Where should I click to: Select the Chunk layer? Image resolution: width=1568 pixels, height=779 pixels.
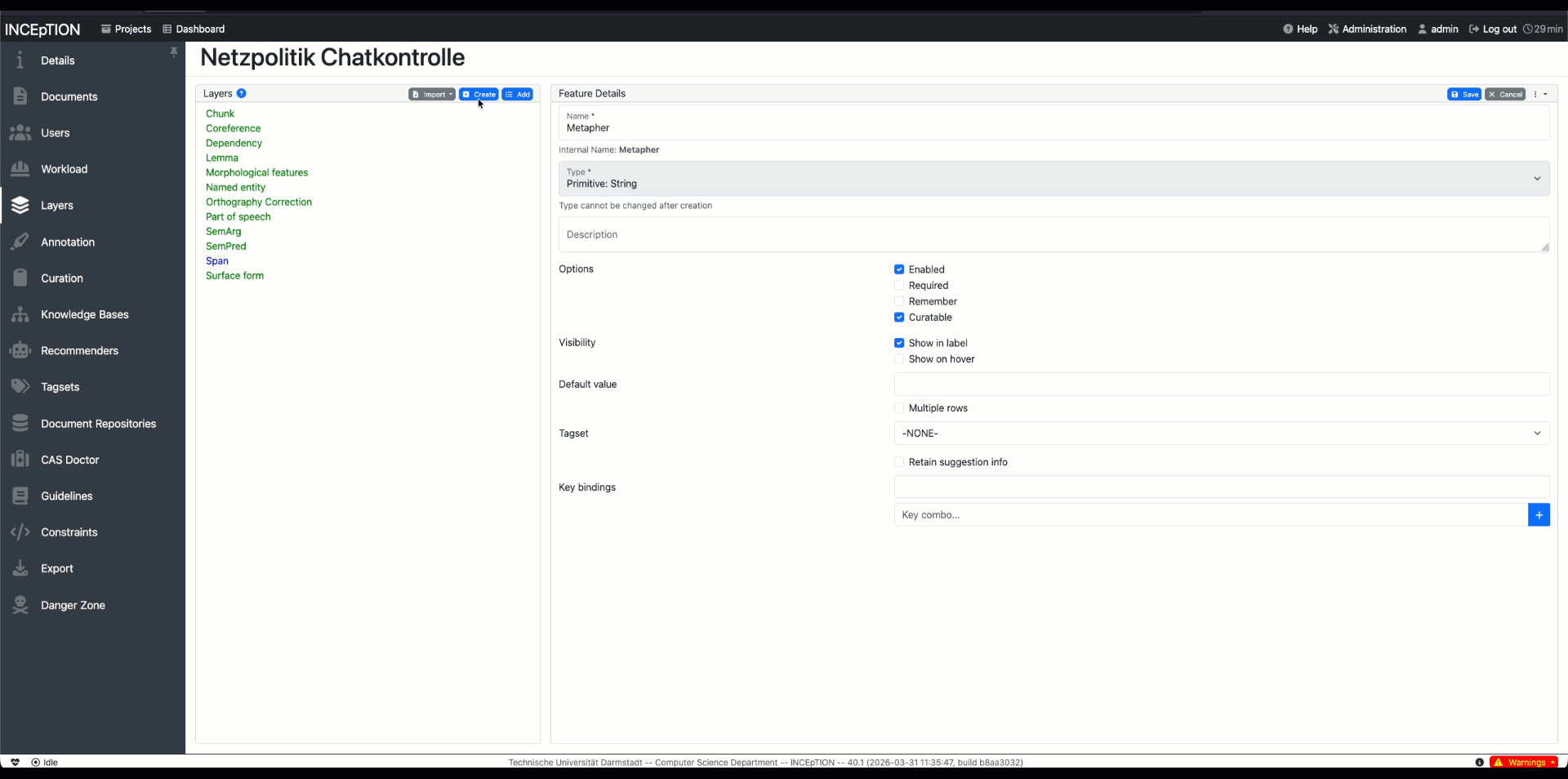point(220,114)
